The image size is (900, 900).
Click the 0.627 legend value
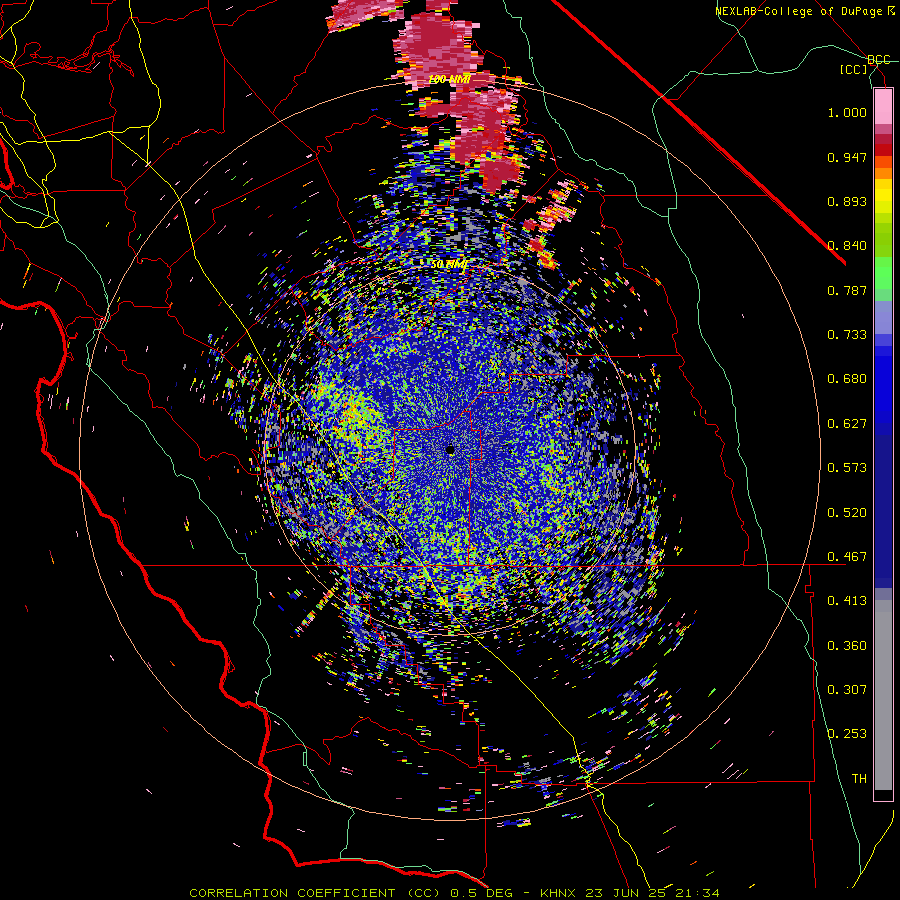pyautogui.click(x=847, y=424)
